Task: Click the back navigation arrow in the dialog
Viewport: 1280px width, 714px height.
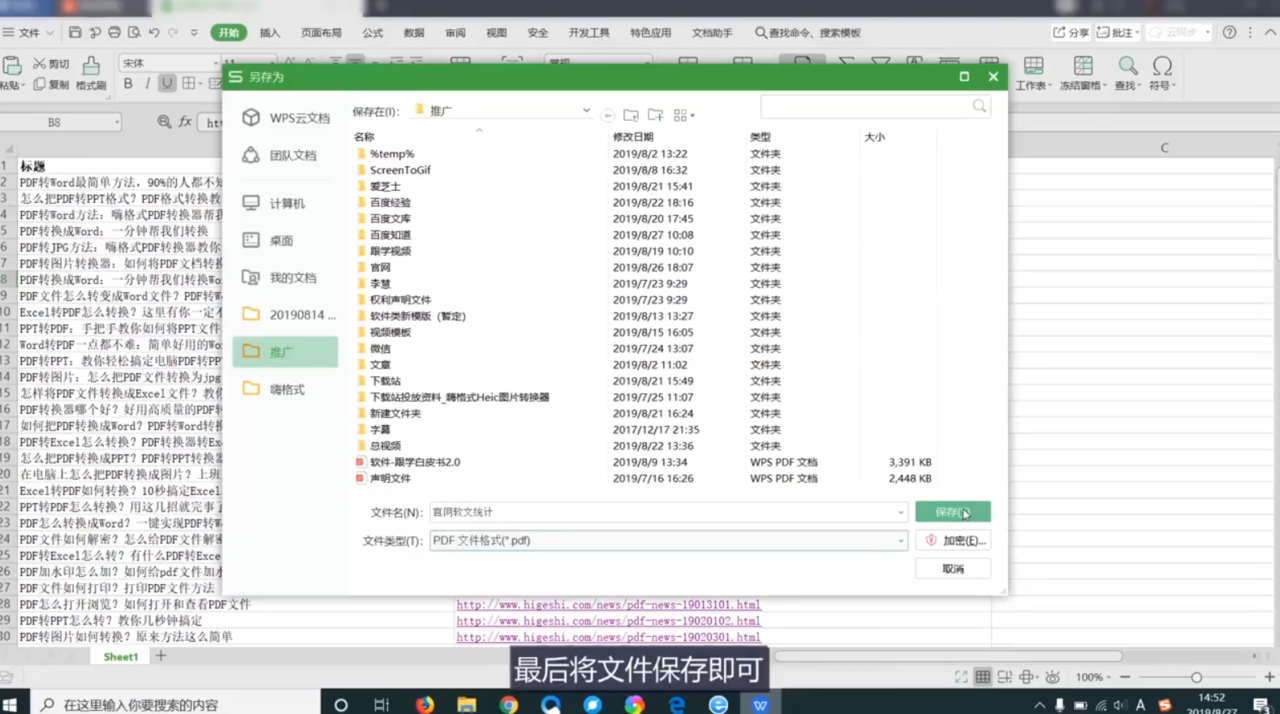Action: [x=607, y=115]
